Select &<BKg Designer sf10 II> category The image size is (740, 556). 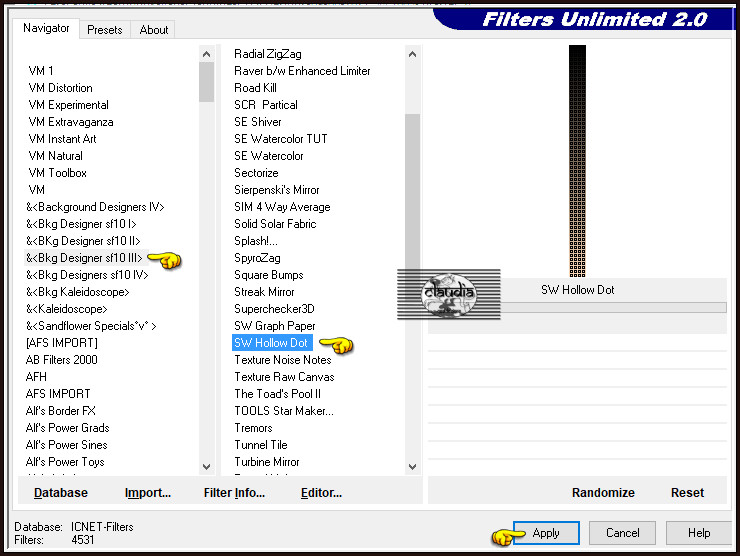click(83, 241)
